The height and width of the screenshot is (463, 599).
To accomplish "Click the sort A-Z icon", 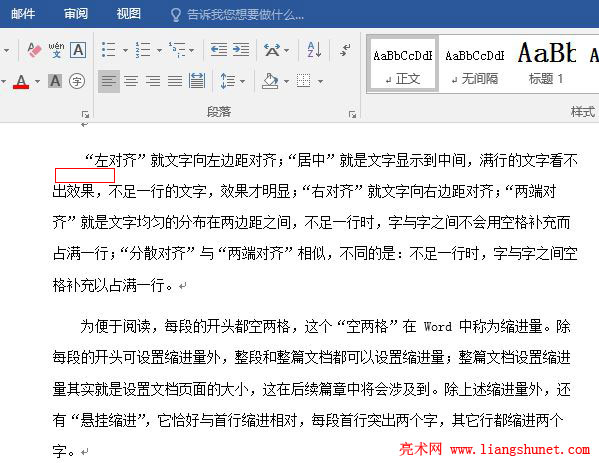I will 314,50.
